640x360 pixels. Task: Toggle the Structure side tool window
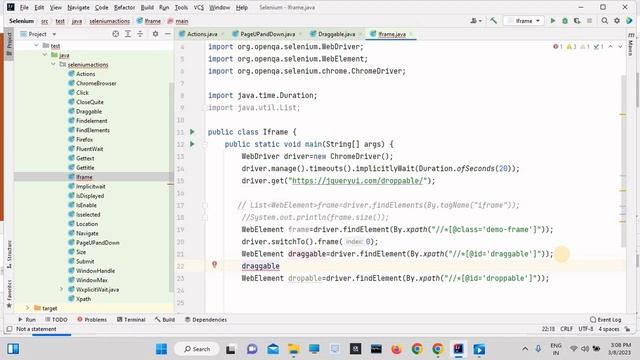[x=9, y=254]
